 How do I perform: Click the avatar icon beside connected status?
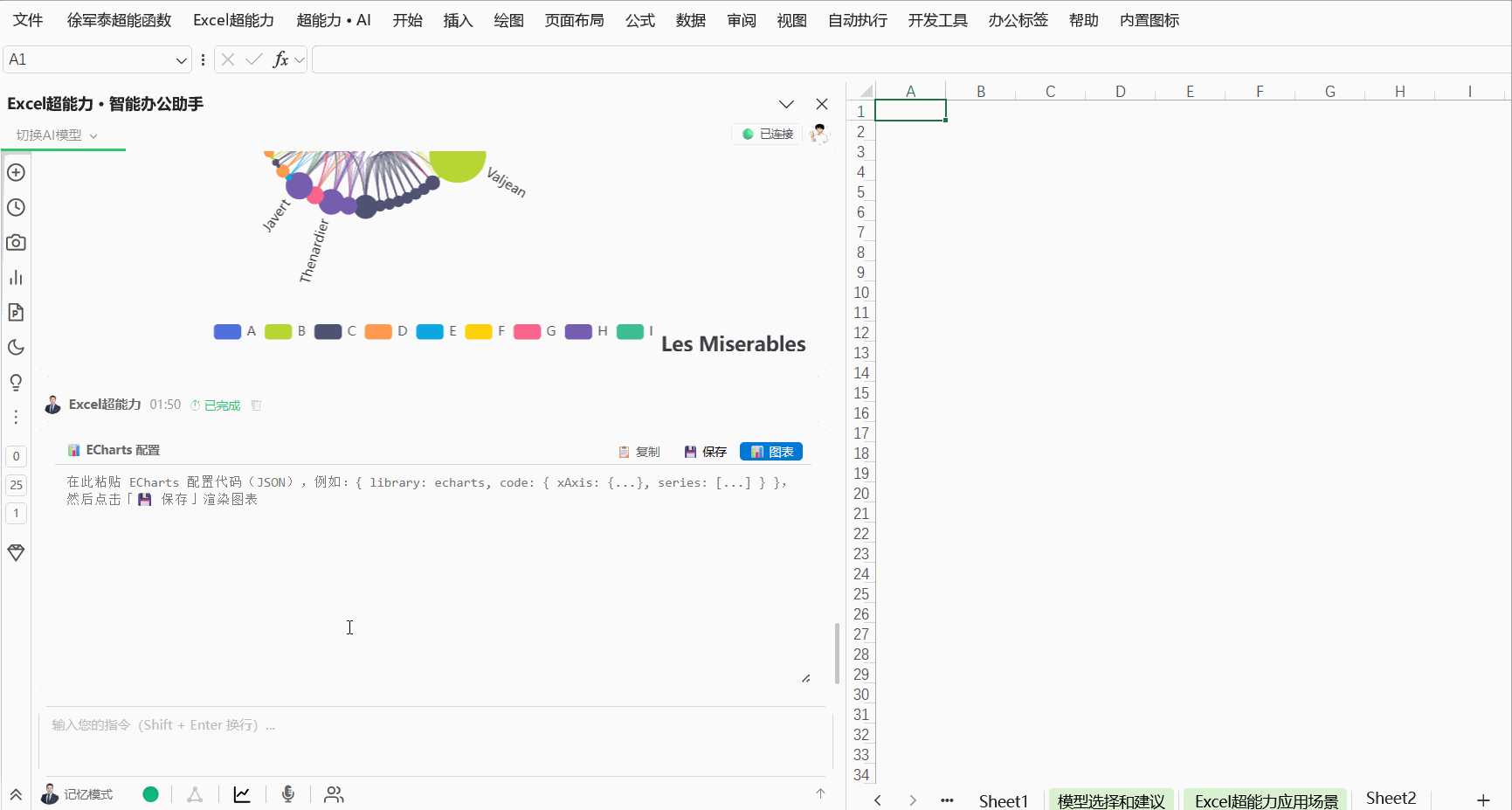coord(818,134)
